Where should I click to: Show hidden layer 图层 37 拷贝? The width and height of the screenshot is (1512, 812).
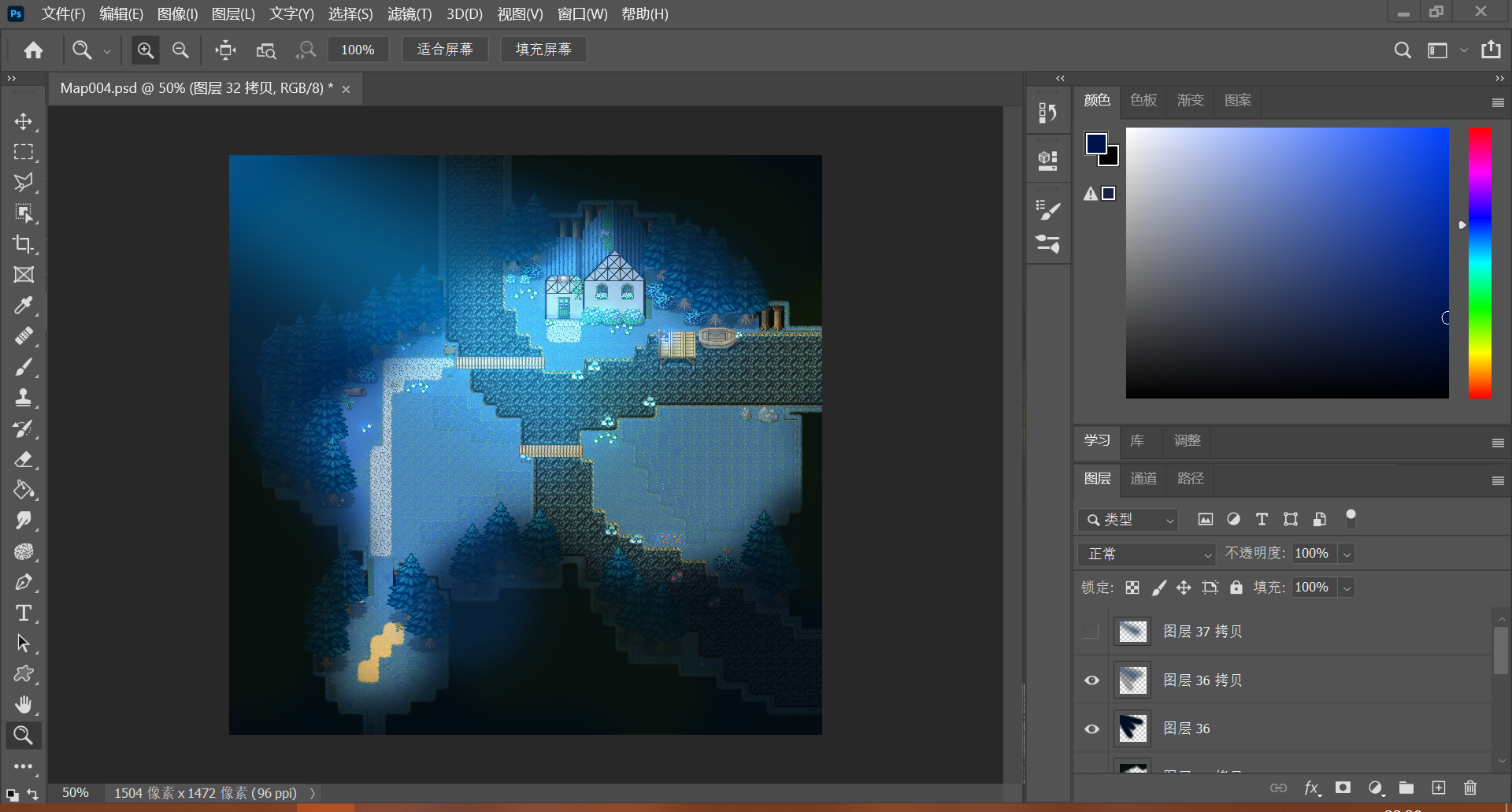click(1091, 632)
